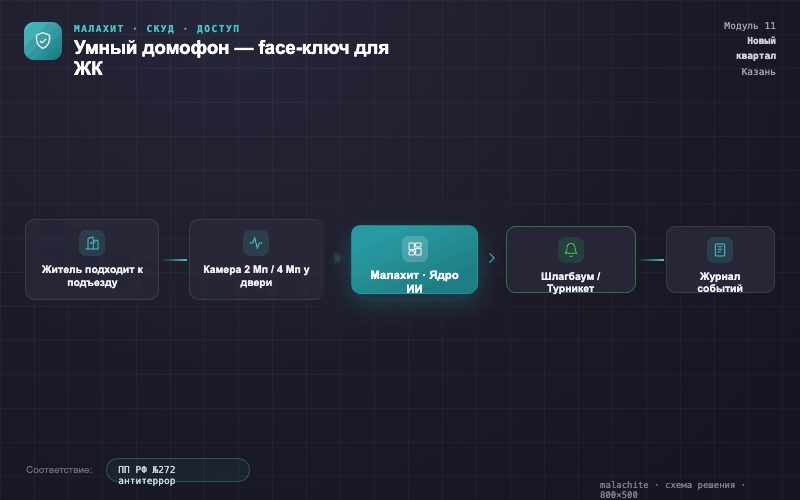Select the Камера 2 Мп / 4 Мп card
Image resolution: width=800 pixels, height=500 pixels.
tap(256, 259)
